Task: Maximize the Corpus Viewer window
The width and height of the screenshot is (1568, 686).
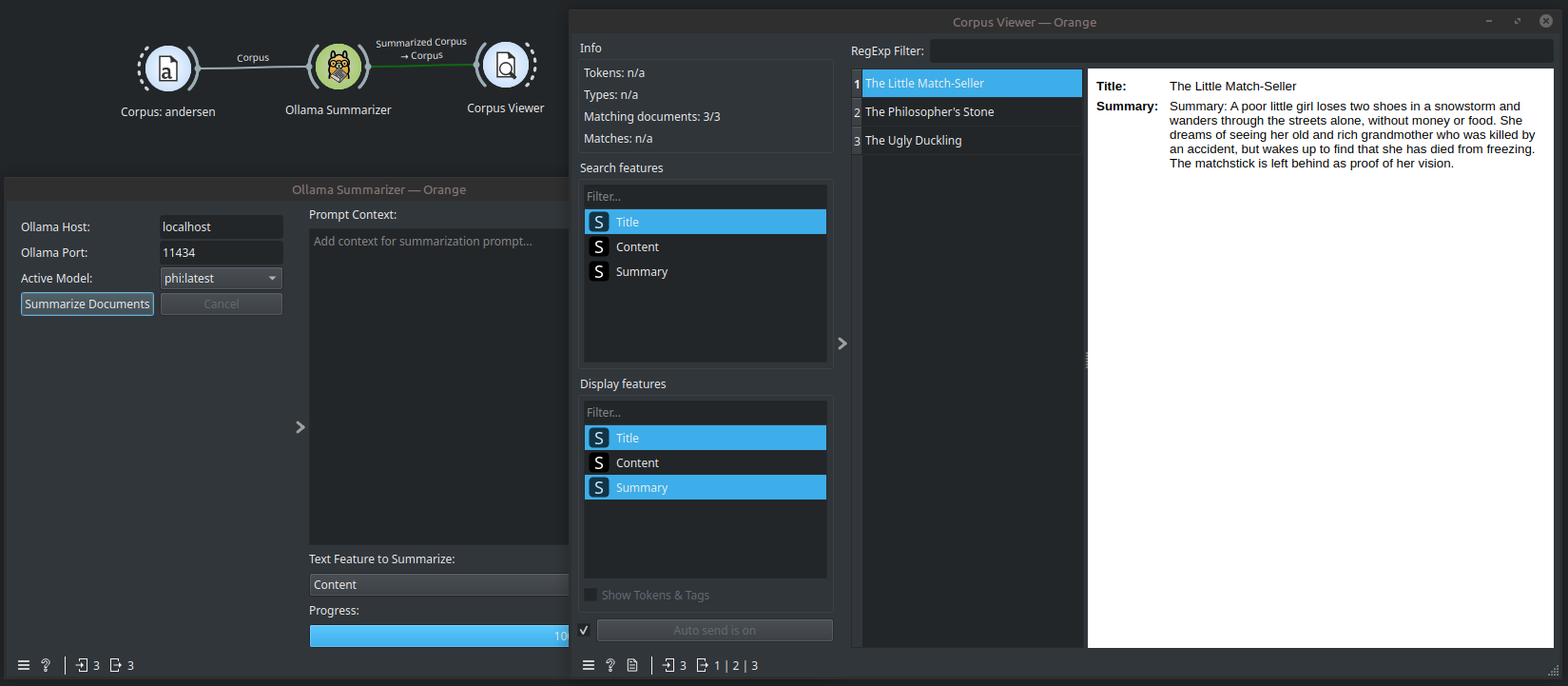Action: click(x=1518, y=21)
